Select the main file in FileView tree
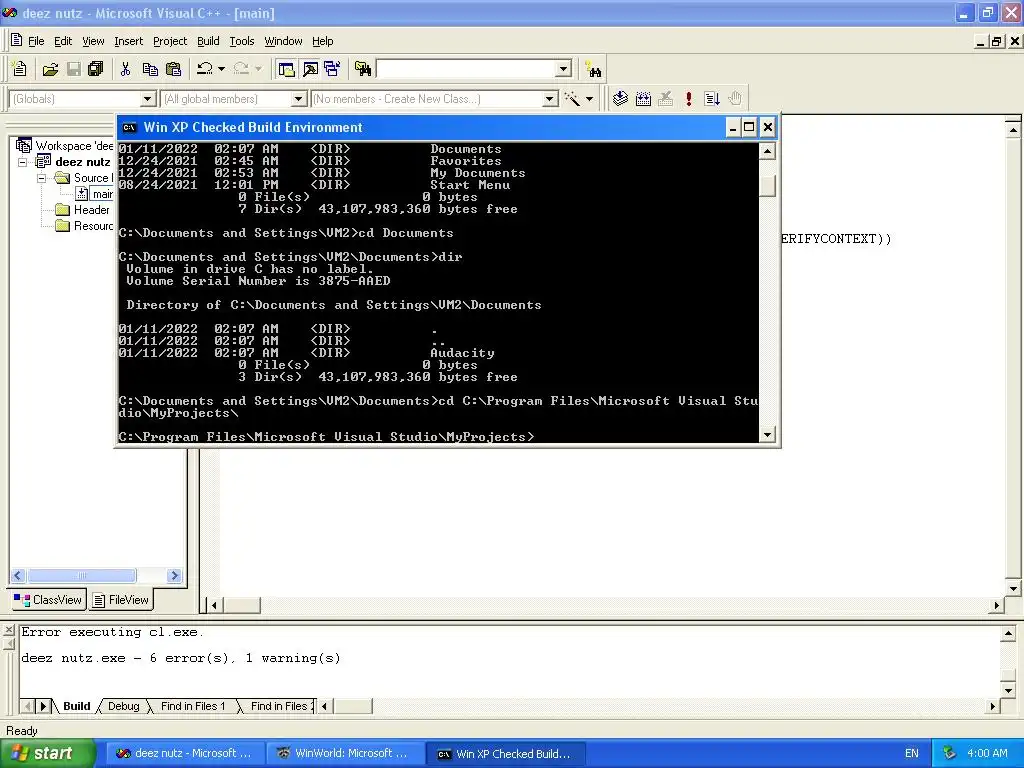The image size is (1024, 768). (102, 194)
